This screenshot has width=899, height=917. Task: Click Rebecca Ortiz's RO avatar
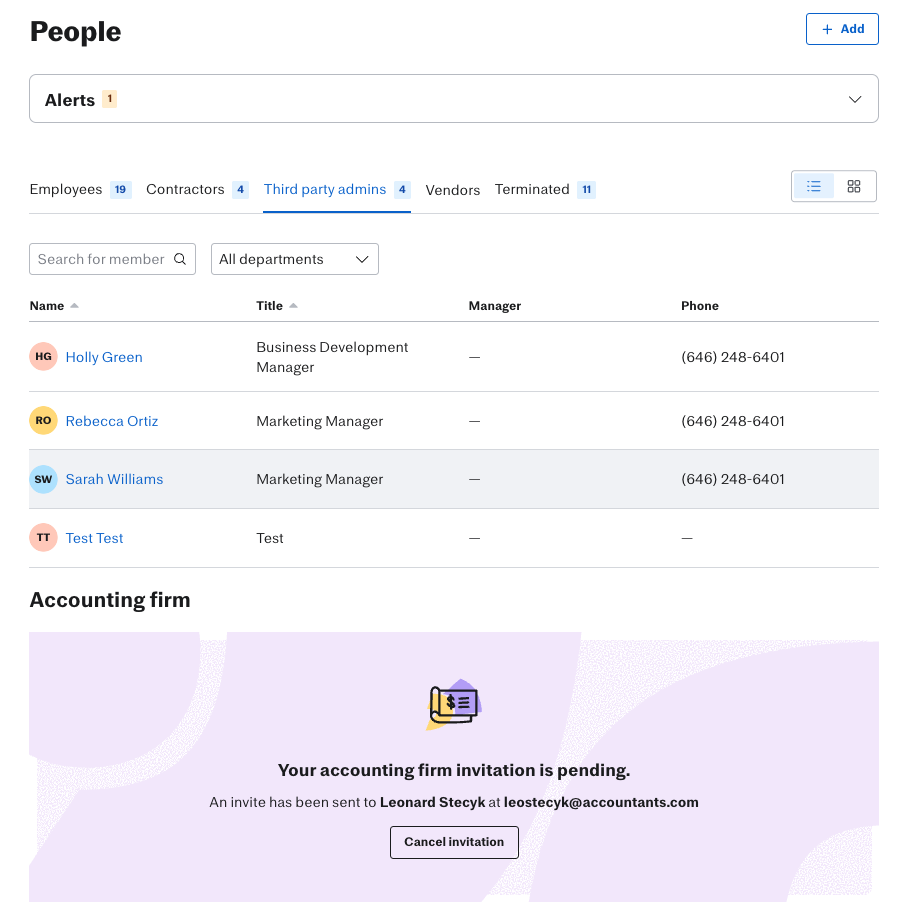click(x=43, y=421)
